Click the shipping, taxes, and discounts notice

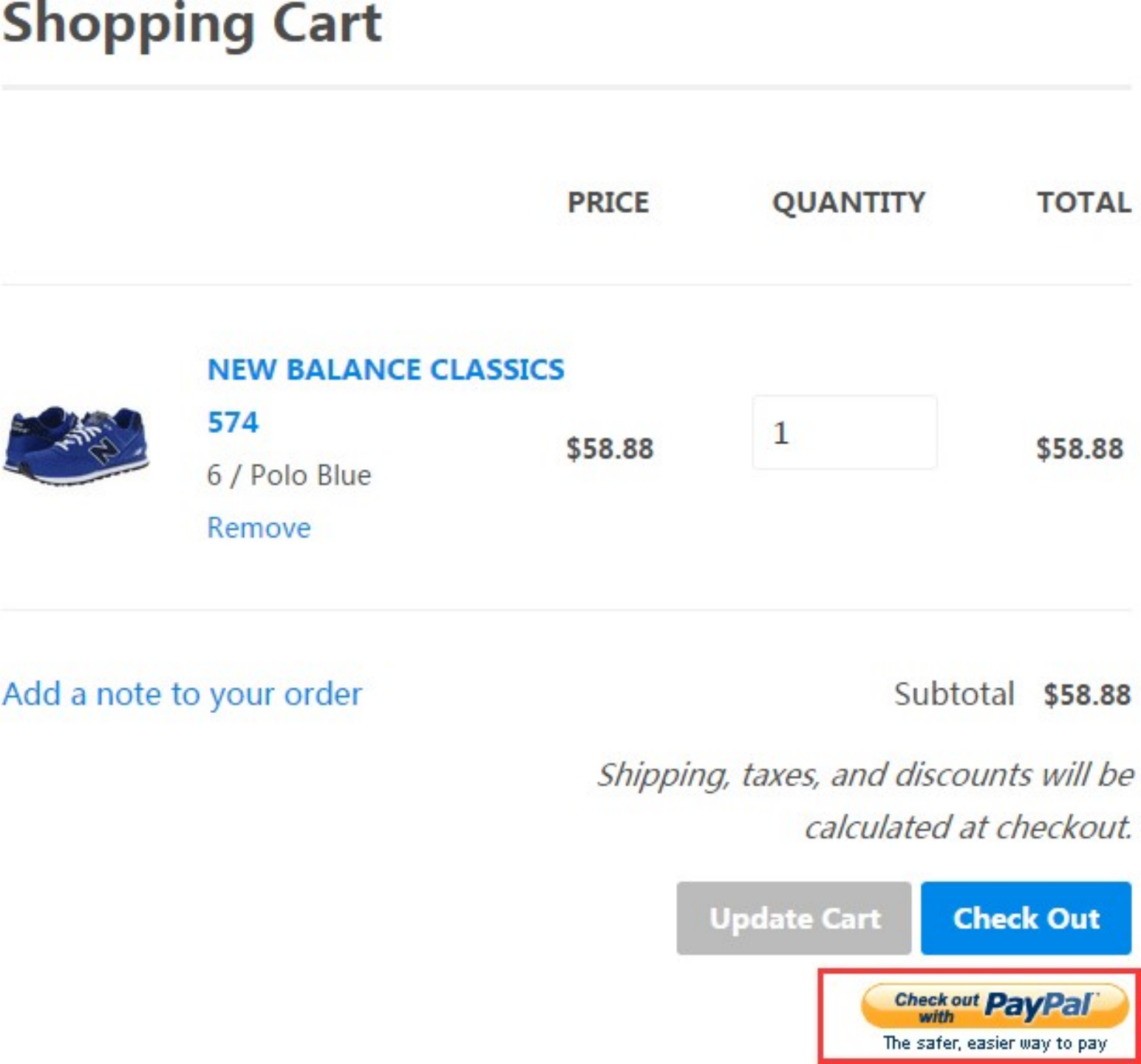[865, 800]
